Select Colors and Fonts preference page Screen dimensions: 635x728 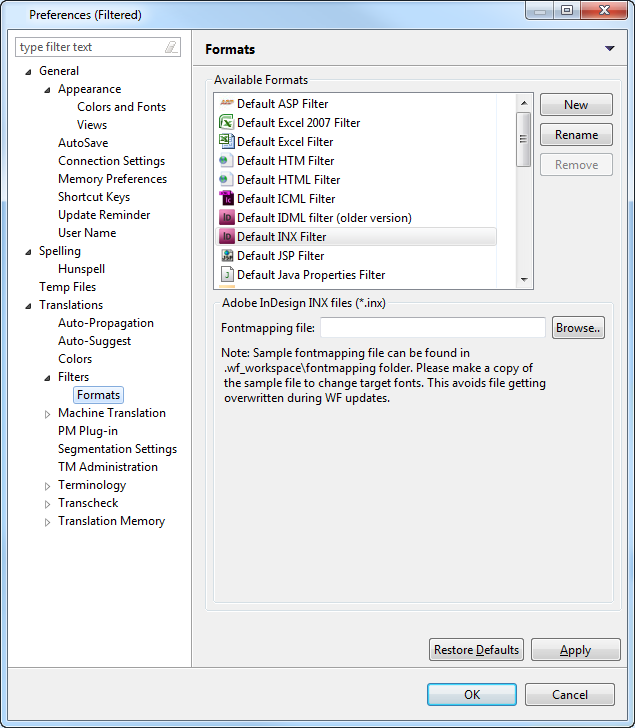tap(121, 107)
